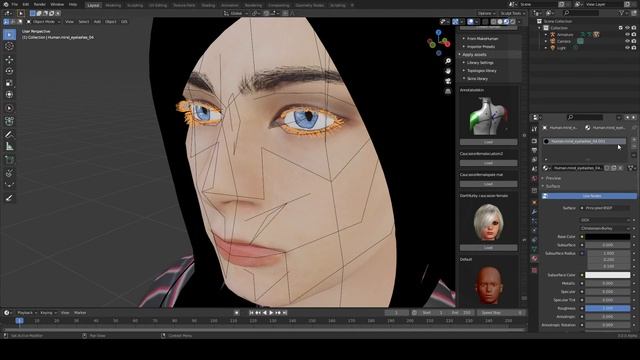Viewport: 640px width, 360px height.
Task: Activate the Transform tool
Action: point(9,95)
